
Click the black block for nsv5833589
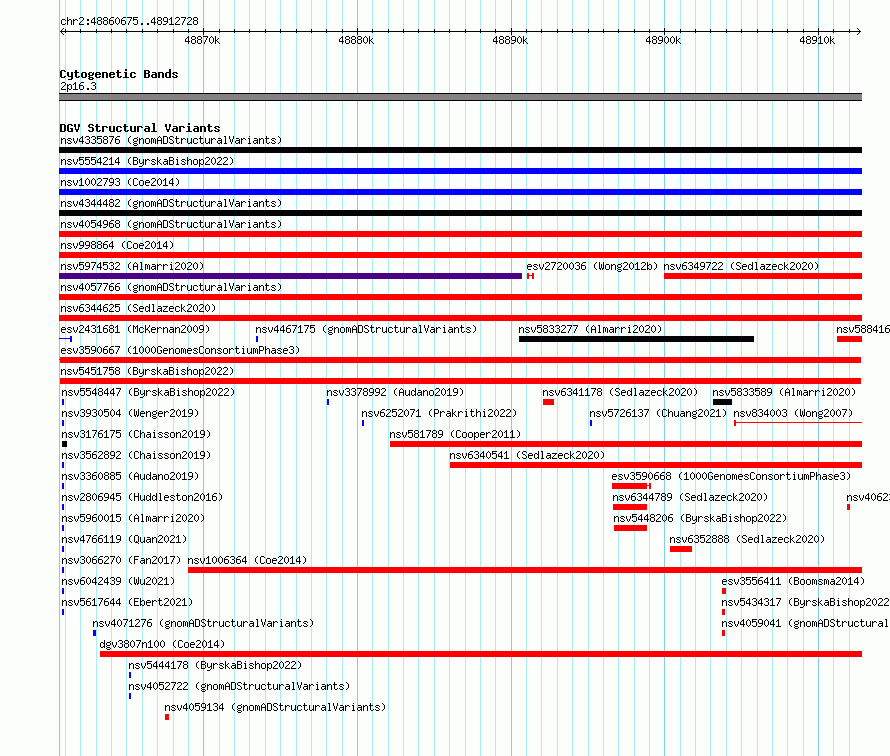[722, 402]
